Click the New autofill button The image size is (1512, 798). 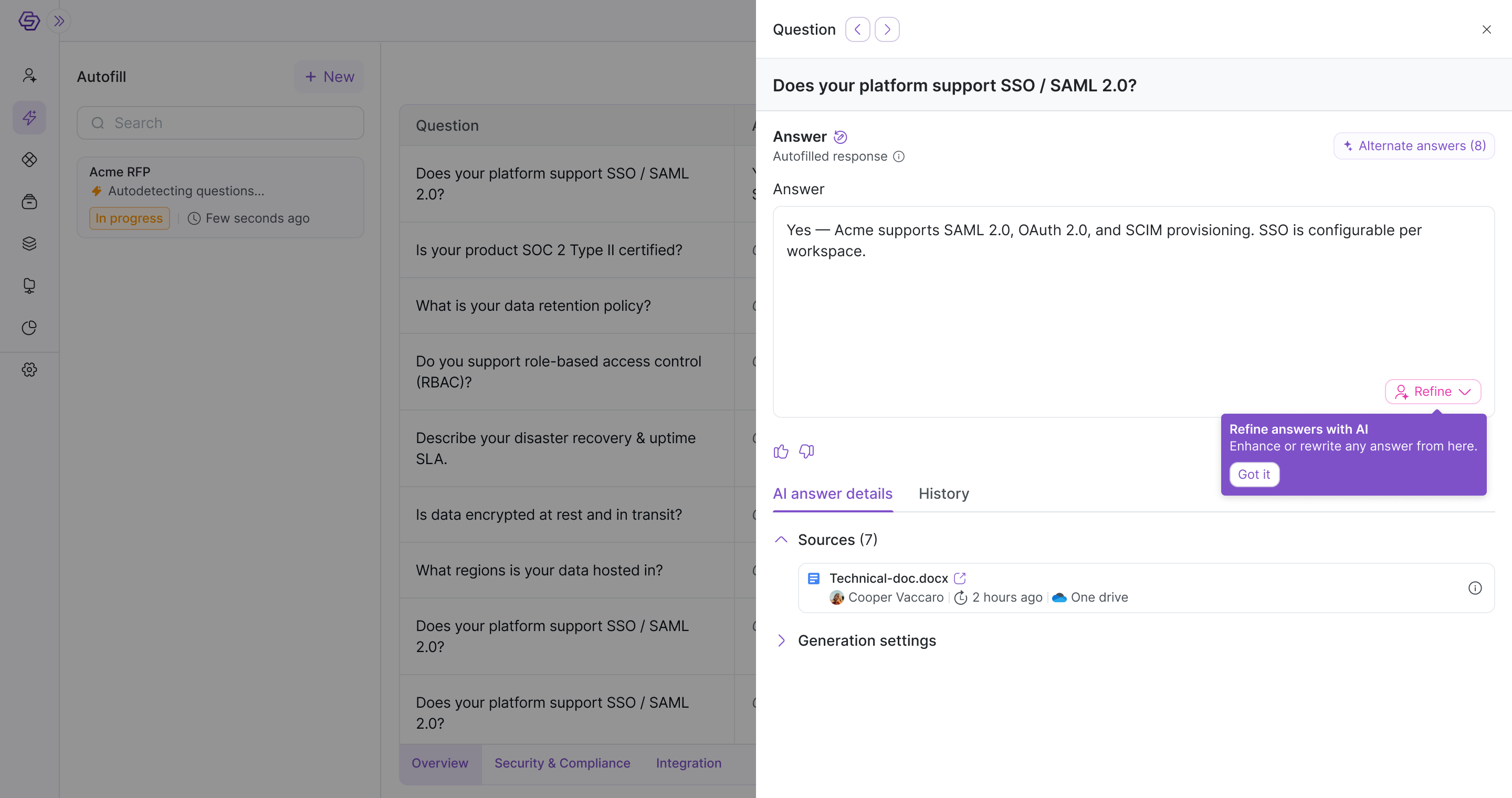pyautogui.click(x=329, y=77)
